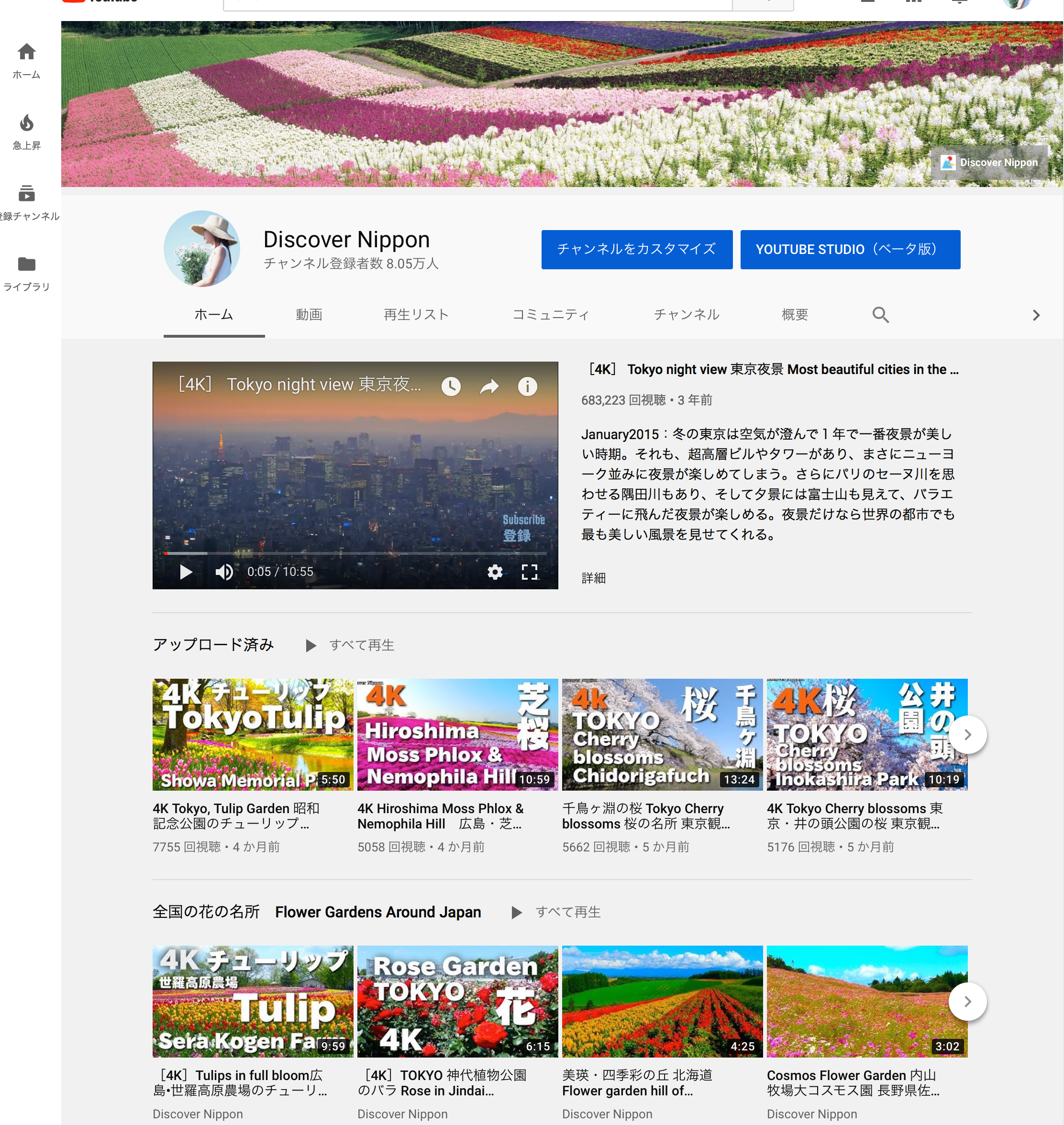
Task: Expand the video description with 詳細
Action: (593, 578)
